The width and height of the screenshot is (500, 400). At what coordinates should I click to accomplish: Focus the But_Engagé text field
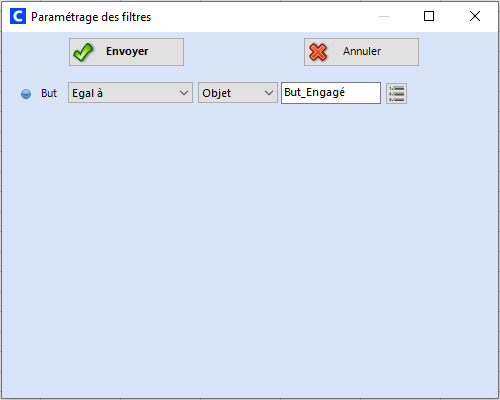click(331, 93)
